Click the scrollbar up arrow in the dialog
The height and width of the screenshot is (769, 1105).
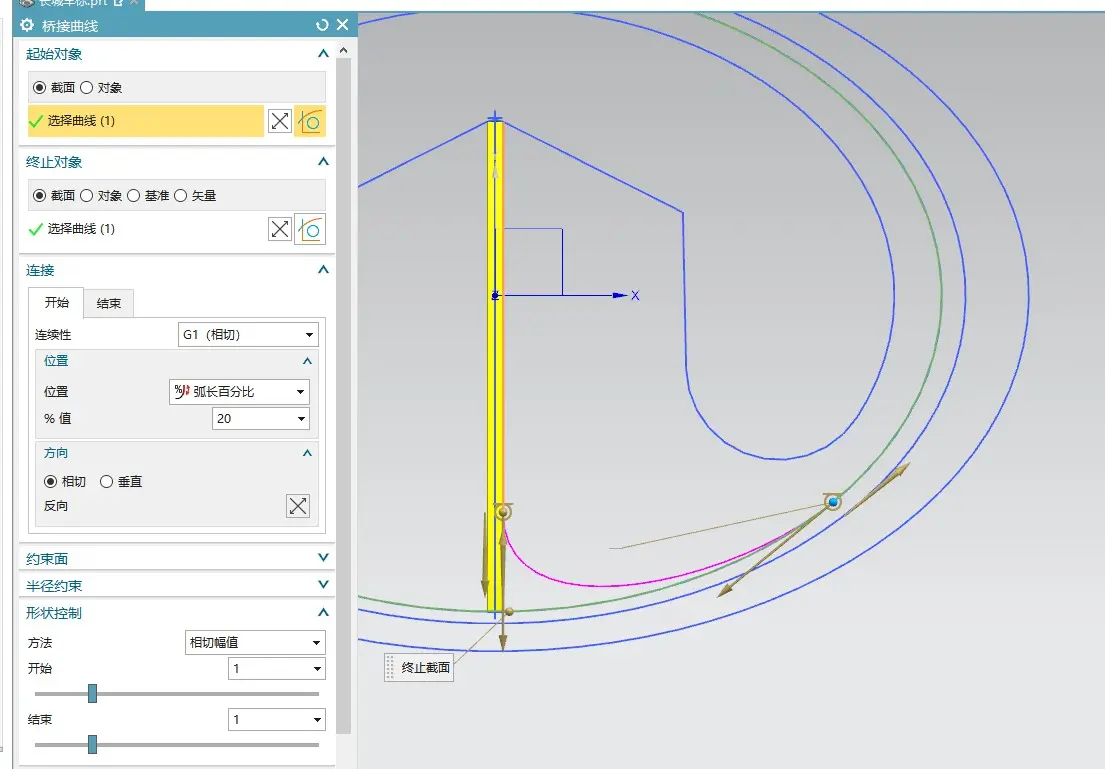point(343,51)
